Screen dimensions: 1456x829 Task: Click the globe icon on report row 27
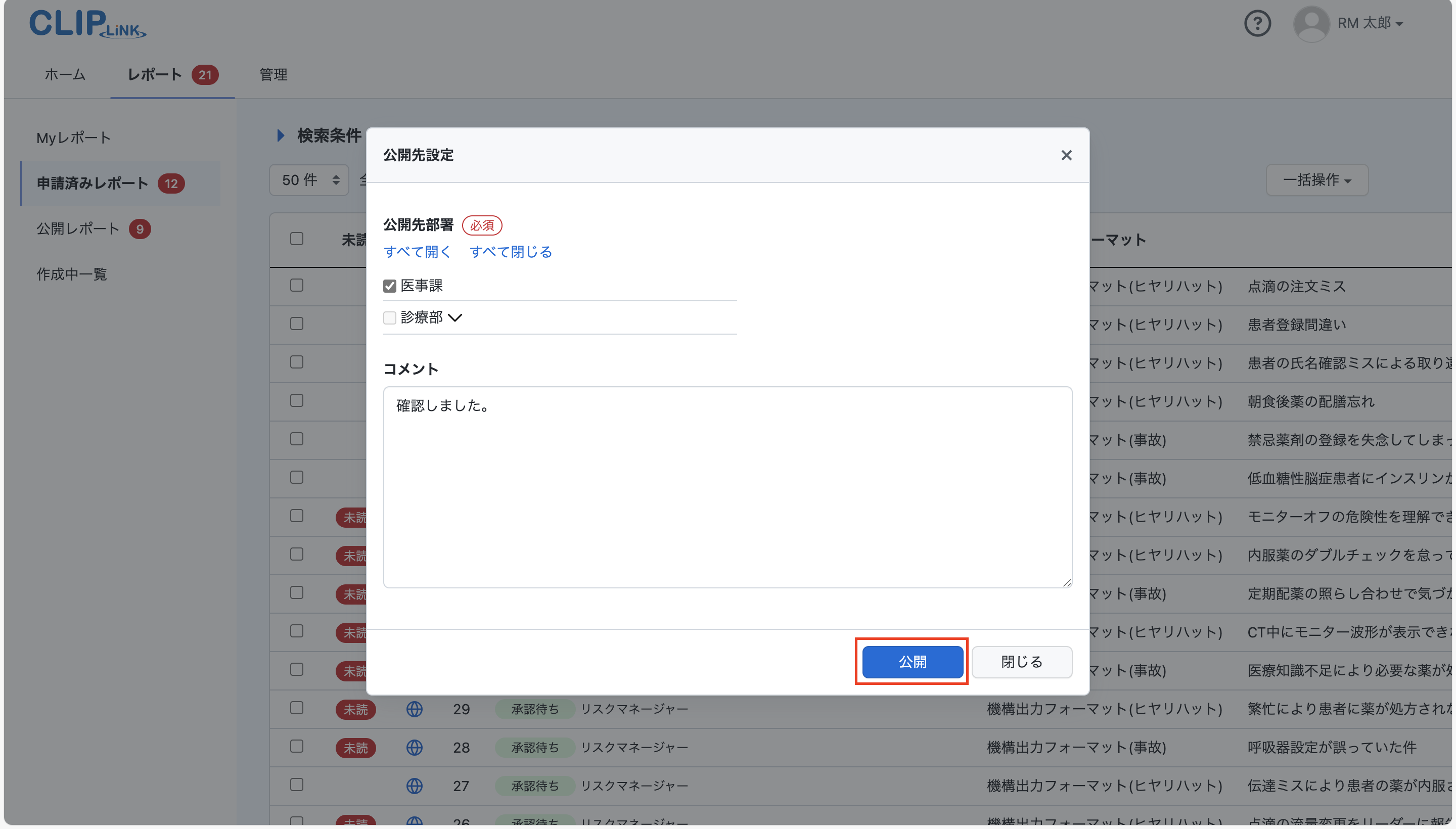pyautogui.click(x=415, y=785)
